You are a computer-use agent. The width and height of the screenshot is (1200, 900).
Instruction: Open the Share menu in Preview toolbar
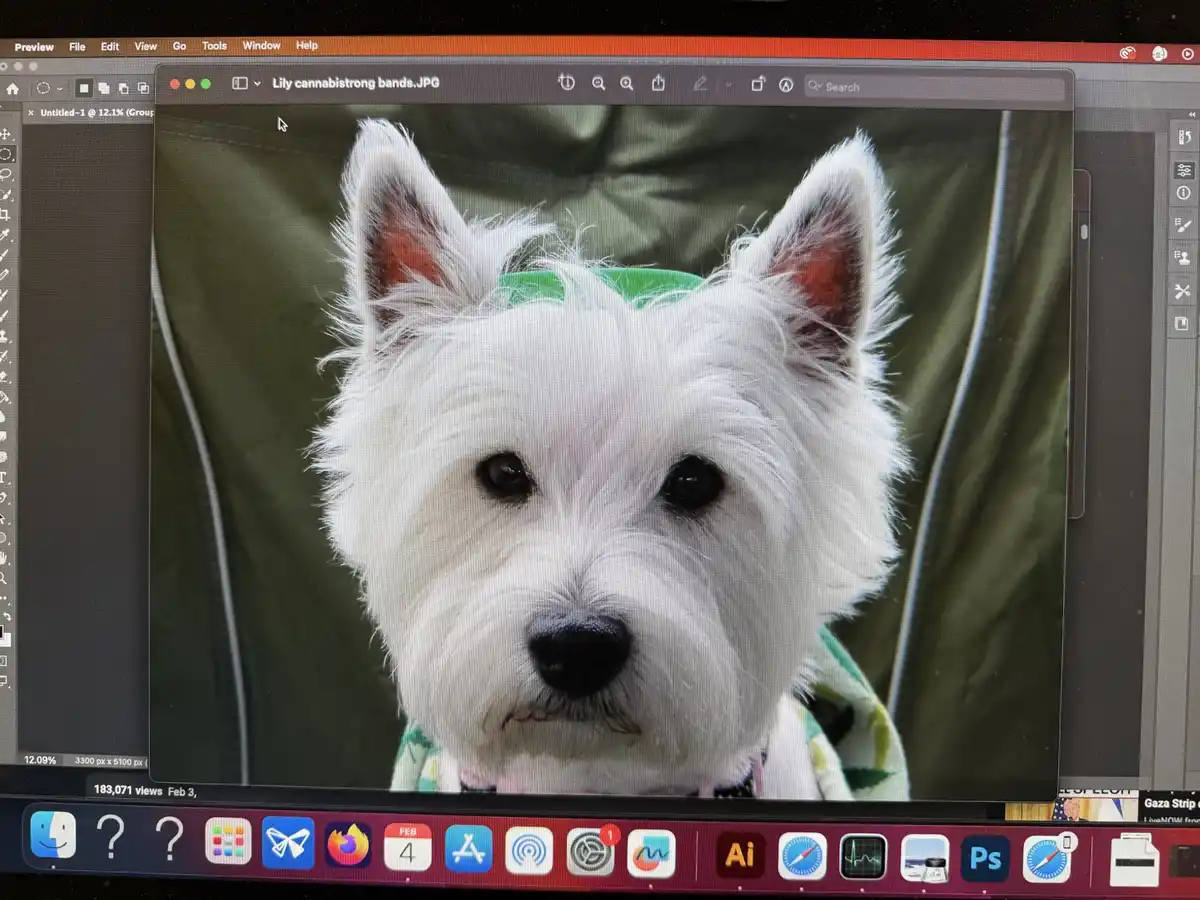coord(658,84)
